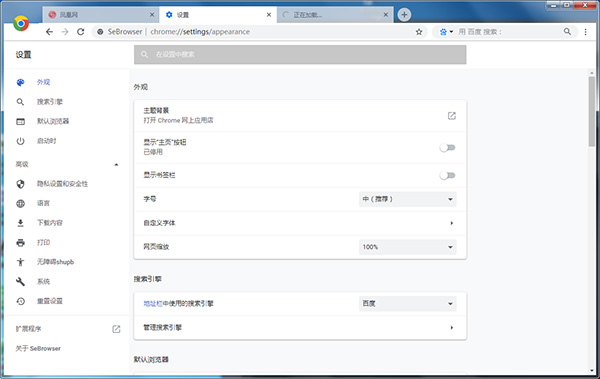
Task: Open 启动时 section in sidebar
Action: [47, 141]
